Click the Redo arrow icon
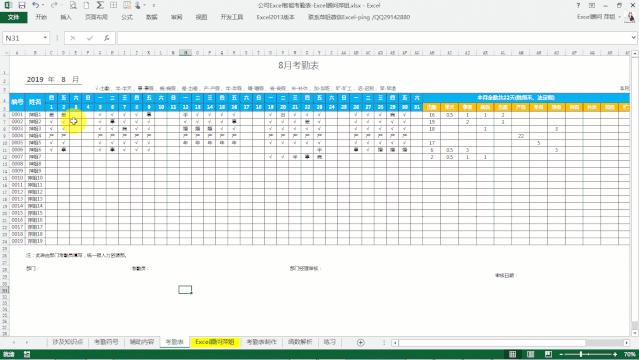This screenshot has width=639, height=360. (x=54, y=5)
